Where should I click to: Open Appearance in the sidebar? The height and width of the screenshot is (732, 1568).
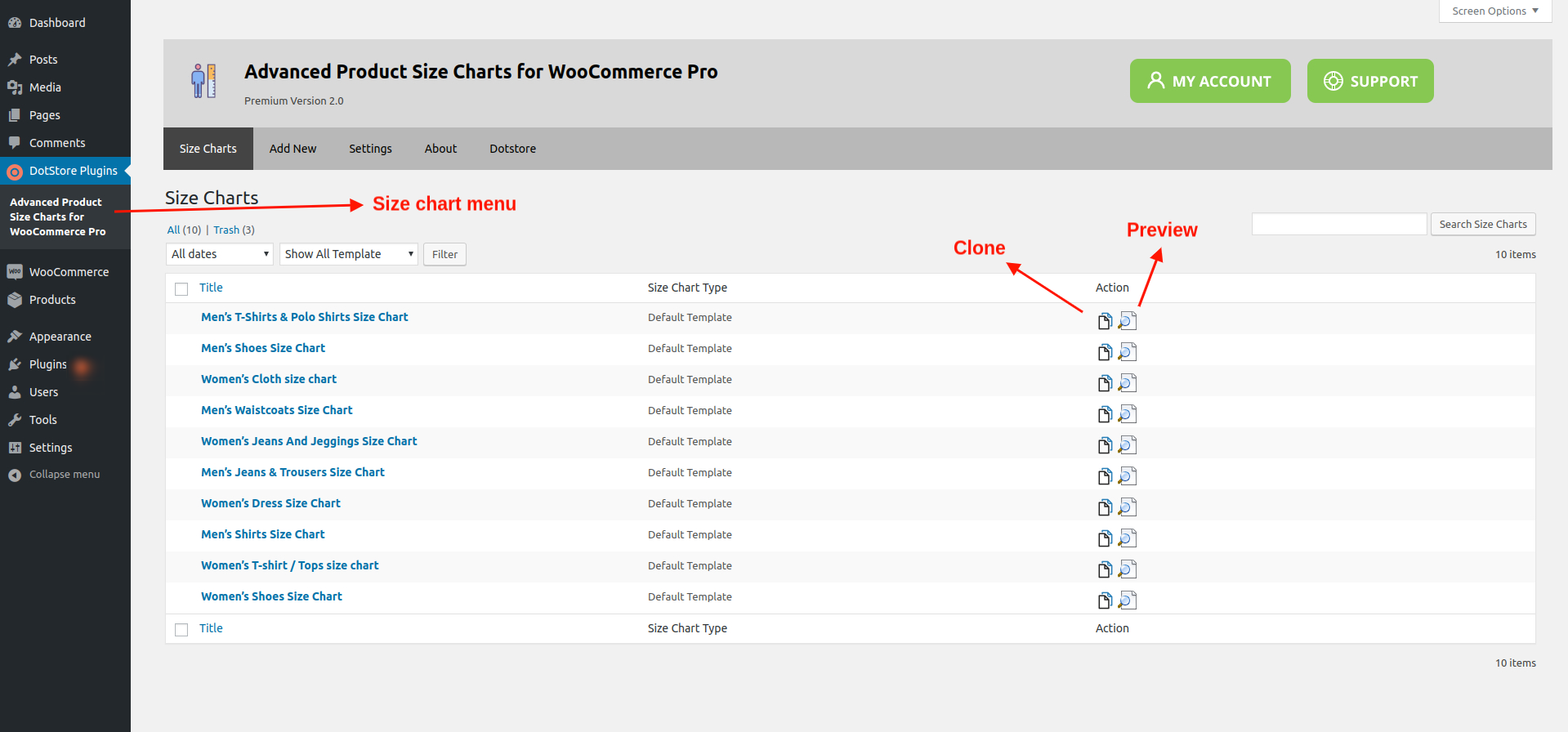65,337
